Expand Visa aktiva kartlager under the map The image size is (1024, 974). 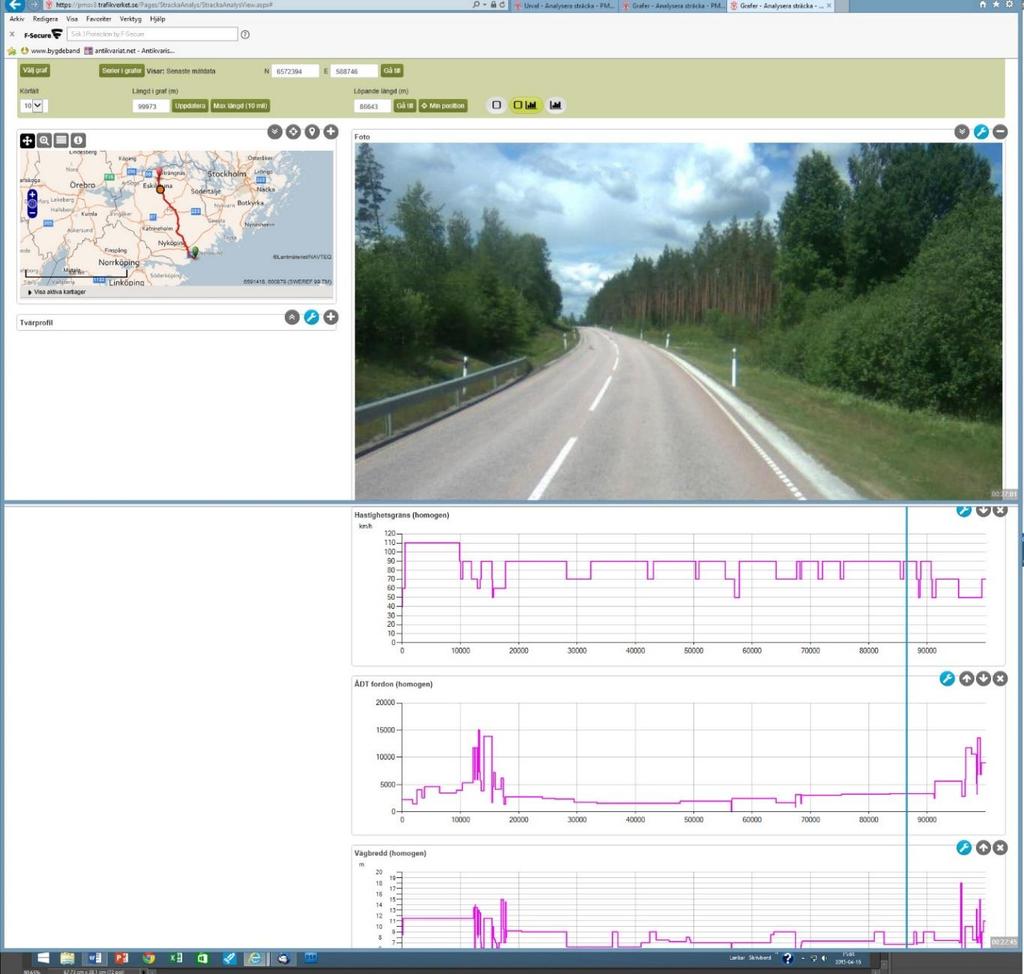tap(57, 292)
